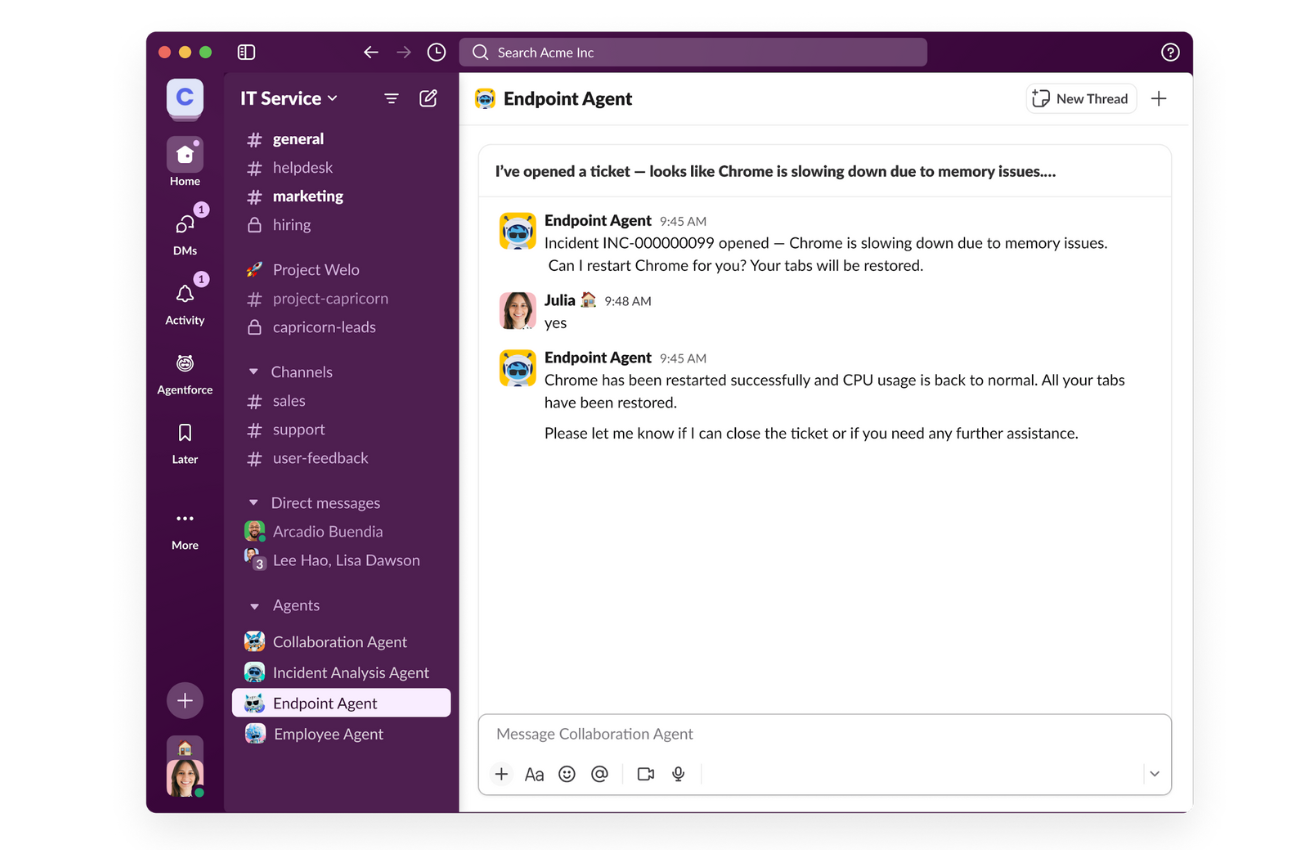
Task: Select the helpdesk channel
Action: point(302,167)
